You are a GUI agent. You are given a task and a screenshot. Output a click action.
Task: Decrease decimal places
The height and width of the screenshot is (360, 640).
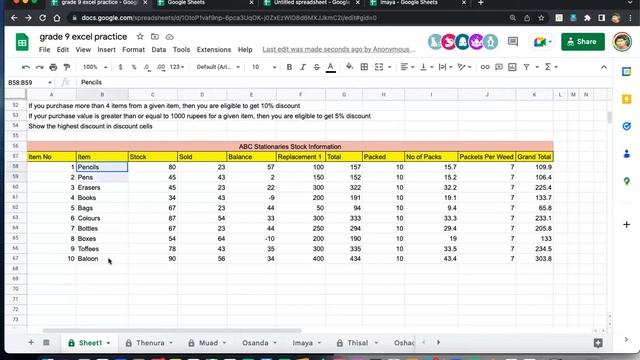point(147,67)
